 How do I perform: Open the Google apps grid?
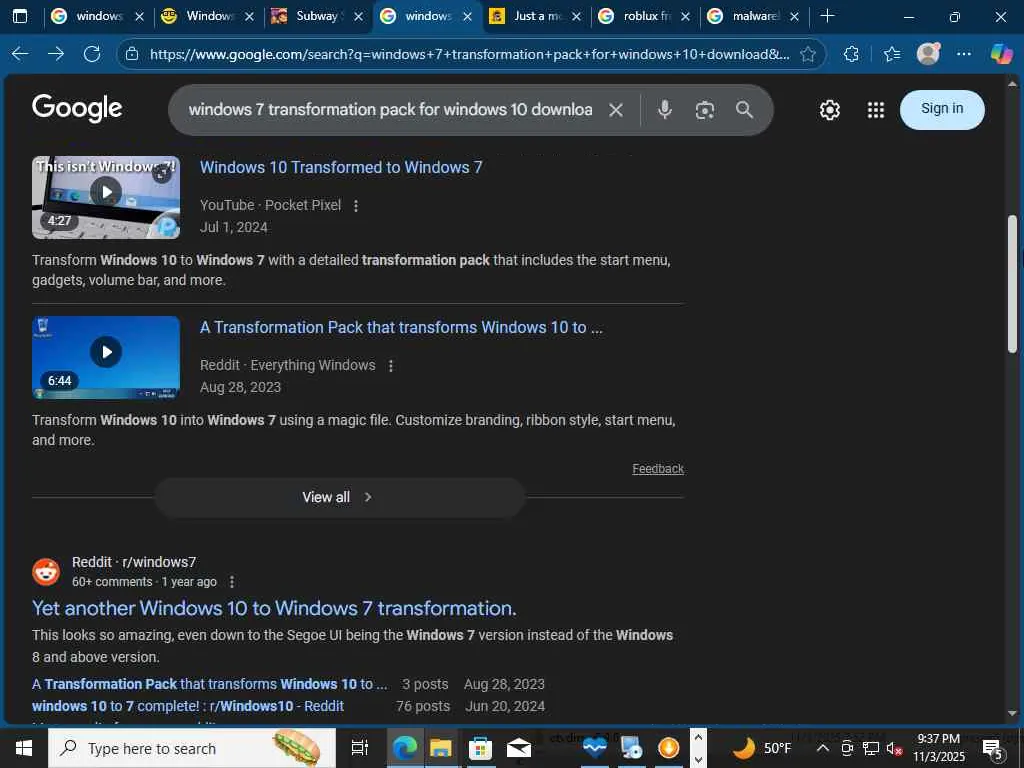click(x=876, y=110)
